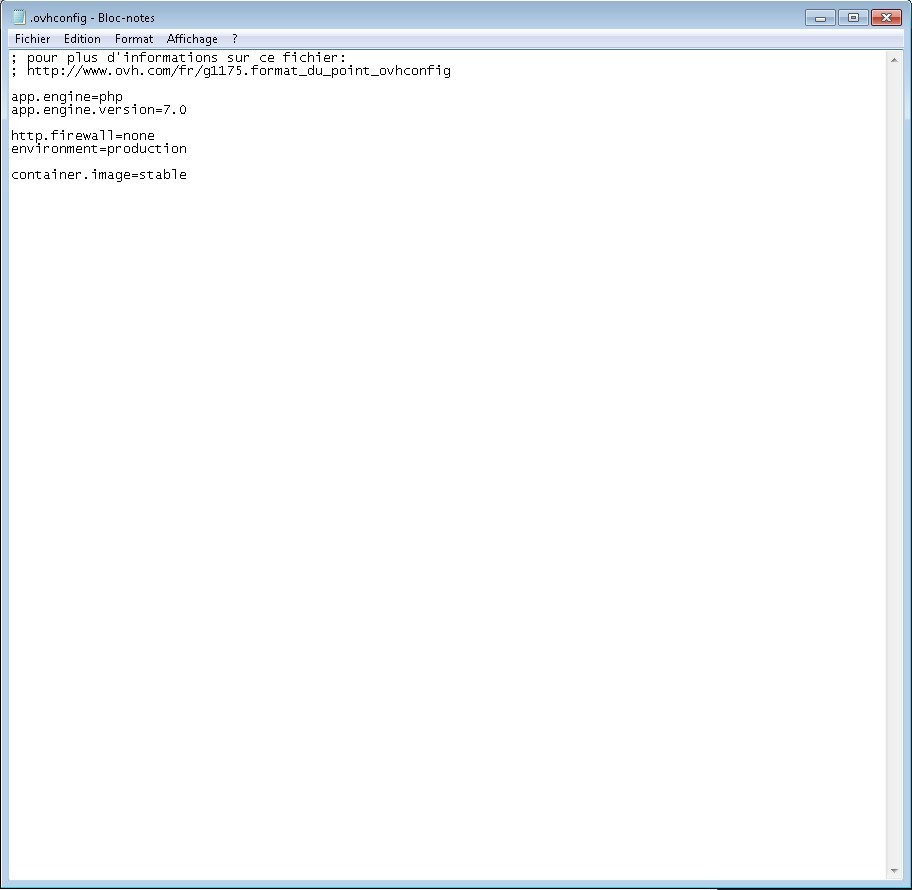Place cursor in the ovh.com URL line
Screen dimensions: 912x890
238,71
